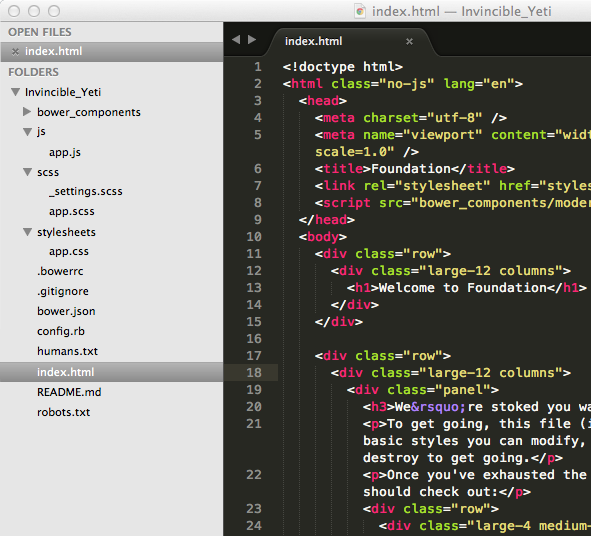This screenshot has height=536, width=591.
Task: Click the scss folder label
Action: pyautogui.click(x=48, y=172)
